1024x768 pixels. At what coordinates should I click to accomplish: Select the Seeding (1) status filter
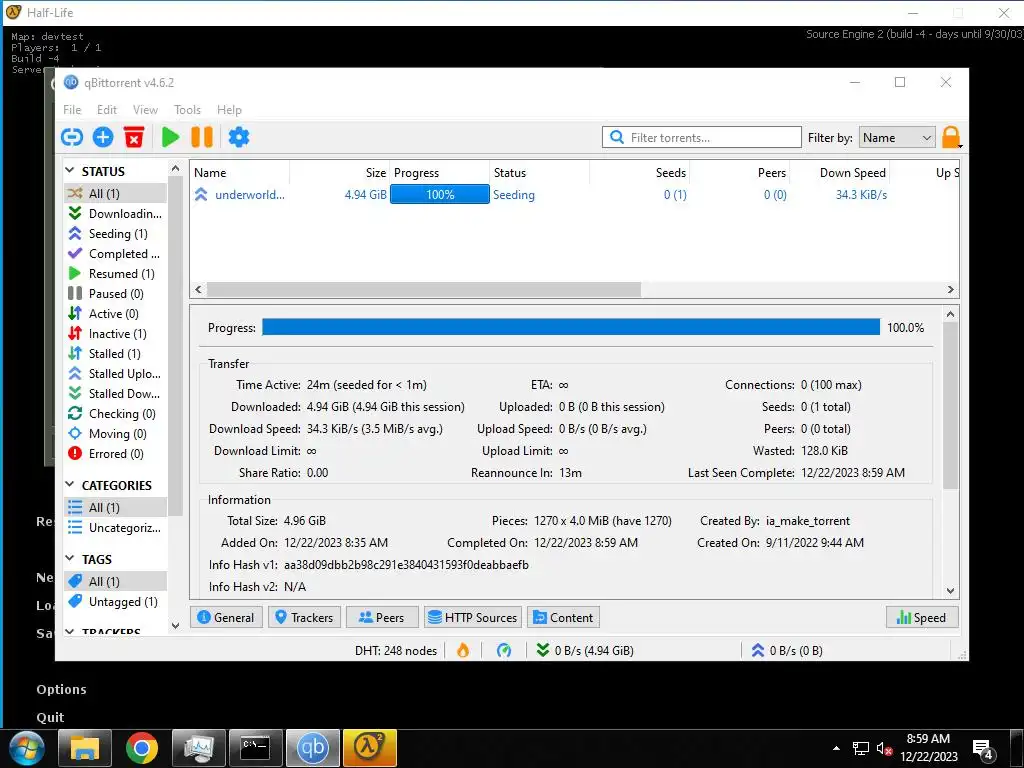115,234
